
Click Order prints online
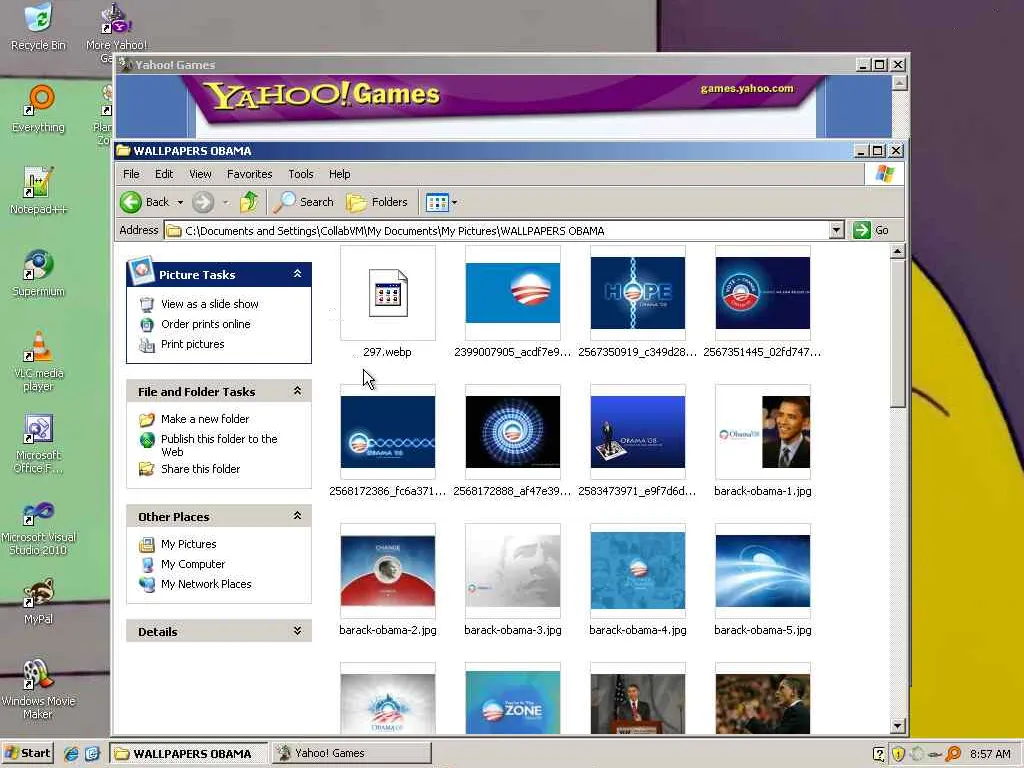point(206,324)
